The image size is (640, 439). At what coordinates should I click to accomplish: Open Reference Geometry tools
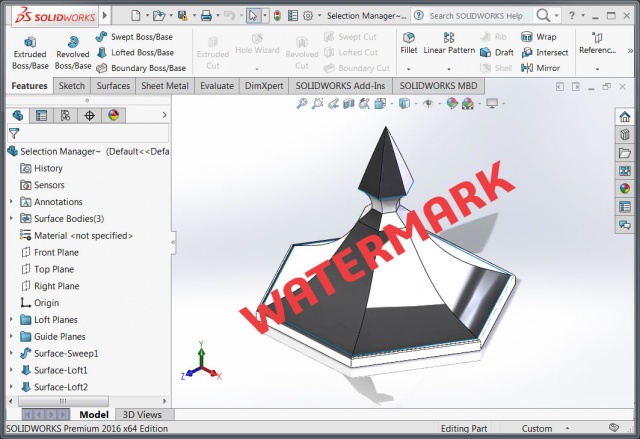[598, 43]
